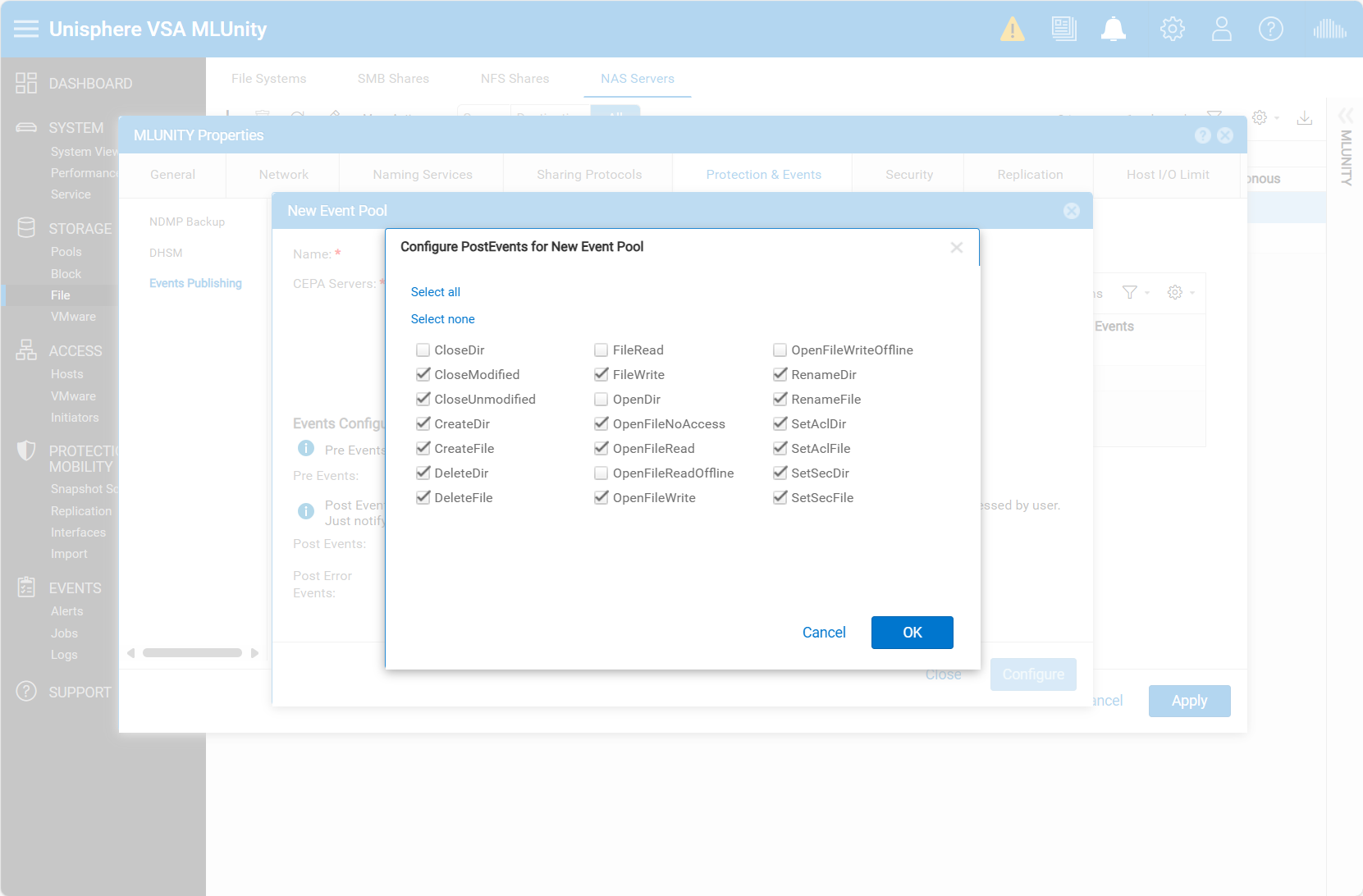Open the user account icon

1221,30
